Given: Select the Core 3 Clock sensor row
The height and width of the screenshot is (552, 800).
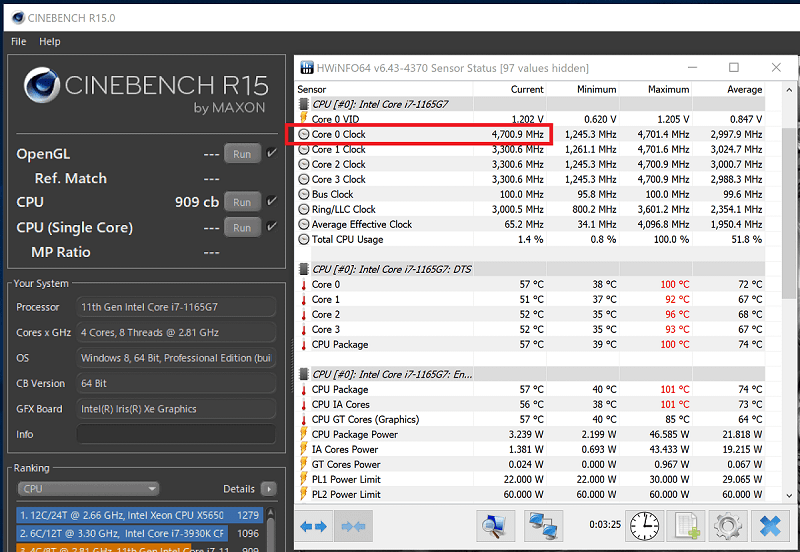Looking at the screenshot, I should pos(530,179).
